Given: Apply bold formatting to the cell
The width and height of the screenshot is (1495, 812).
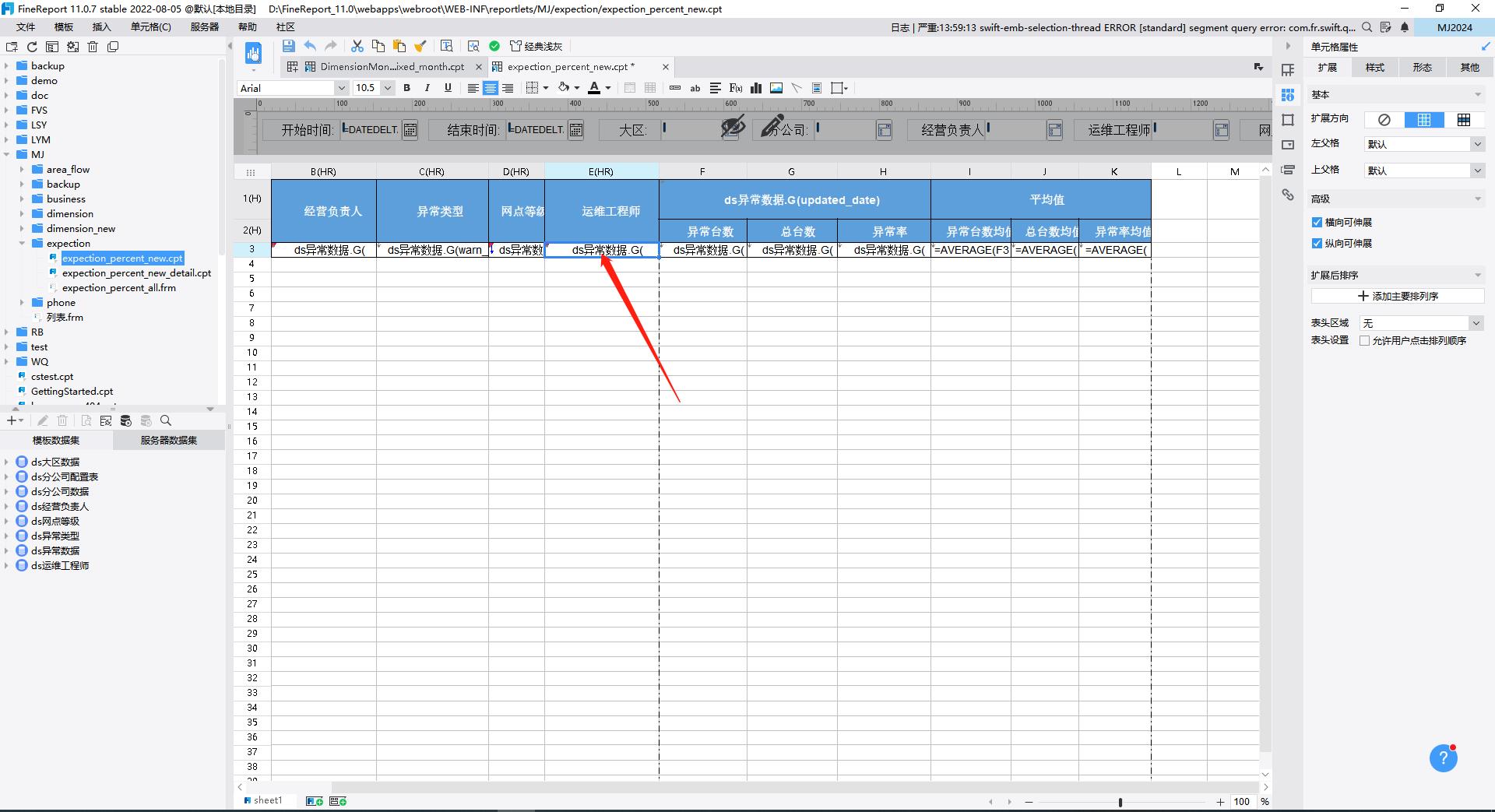Looking at the screenshot, I should [406, 88].
